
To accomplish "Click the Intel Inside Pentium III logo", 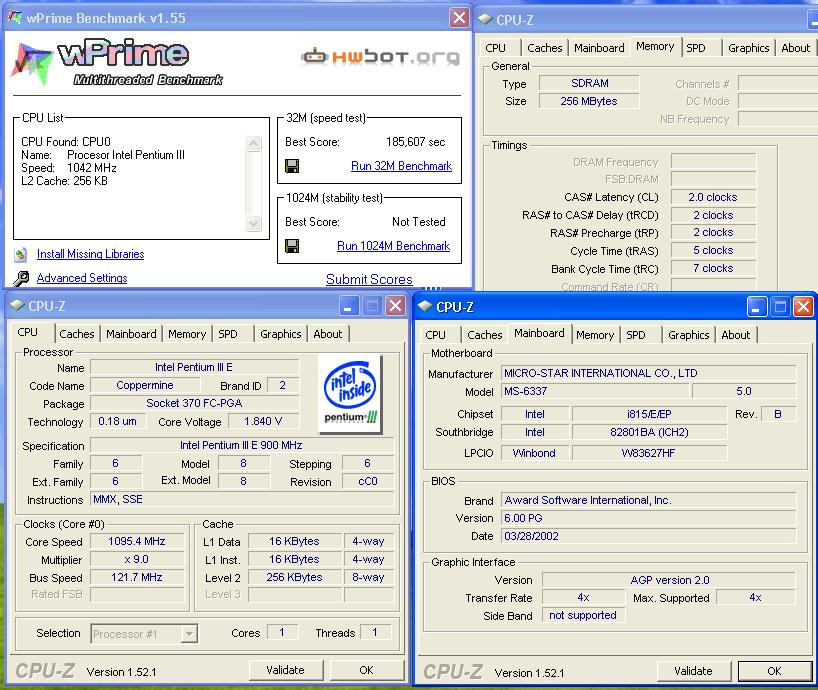I will click(349, 394).
